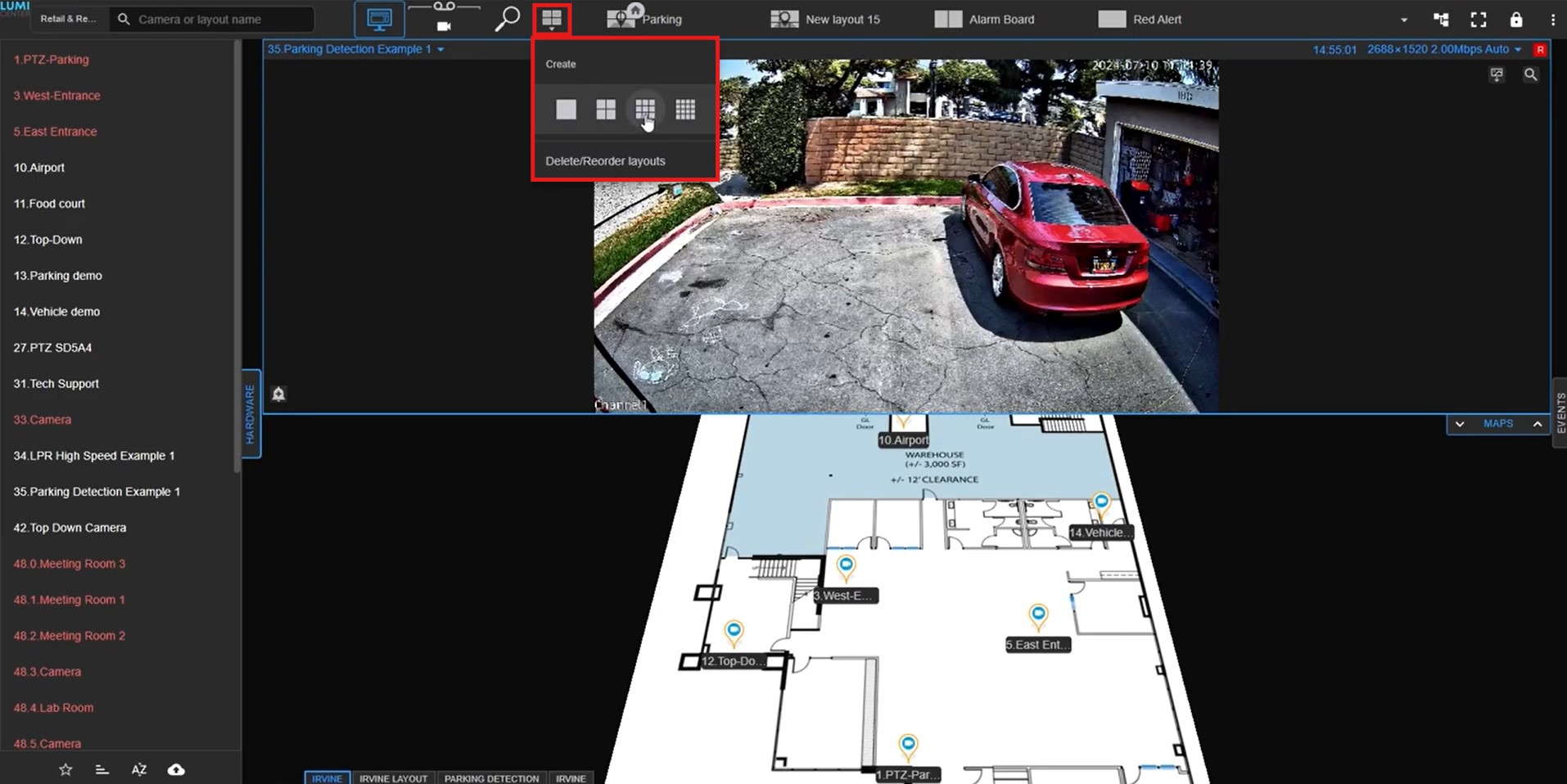
Task: Sort camera list alphabetically with AZ
Action: (x=139, y=769)
